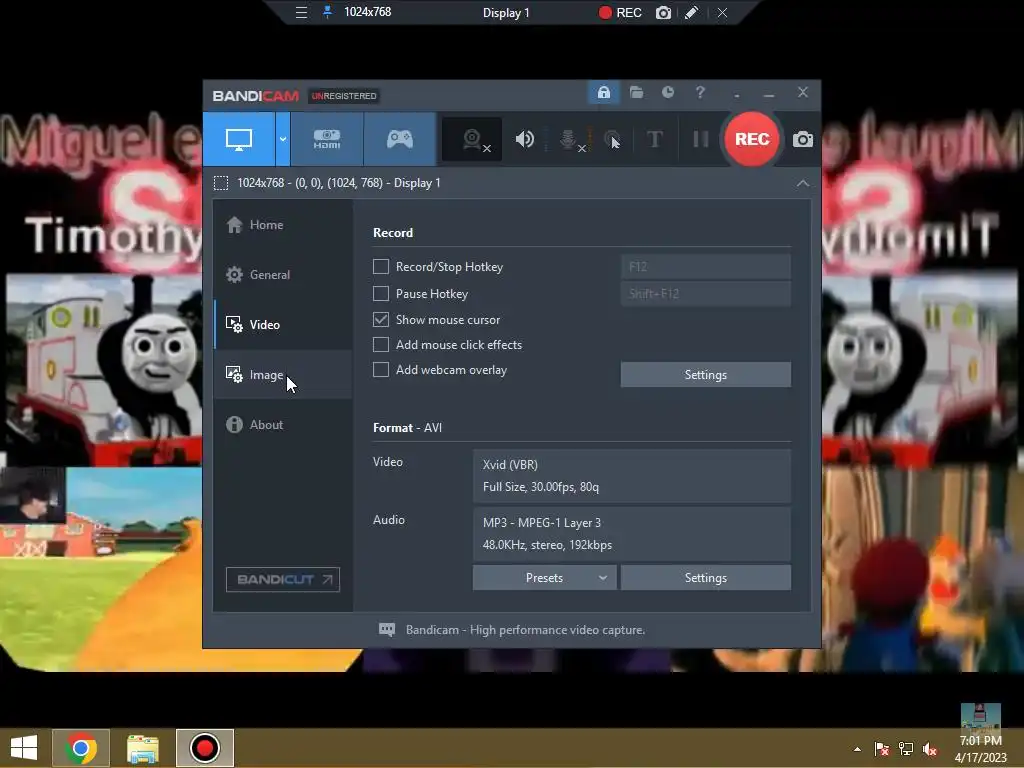Click the pin icon in top overlay bar

point(327,12)
